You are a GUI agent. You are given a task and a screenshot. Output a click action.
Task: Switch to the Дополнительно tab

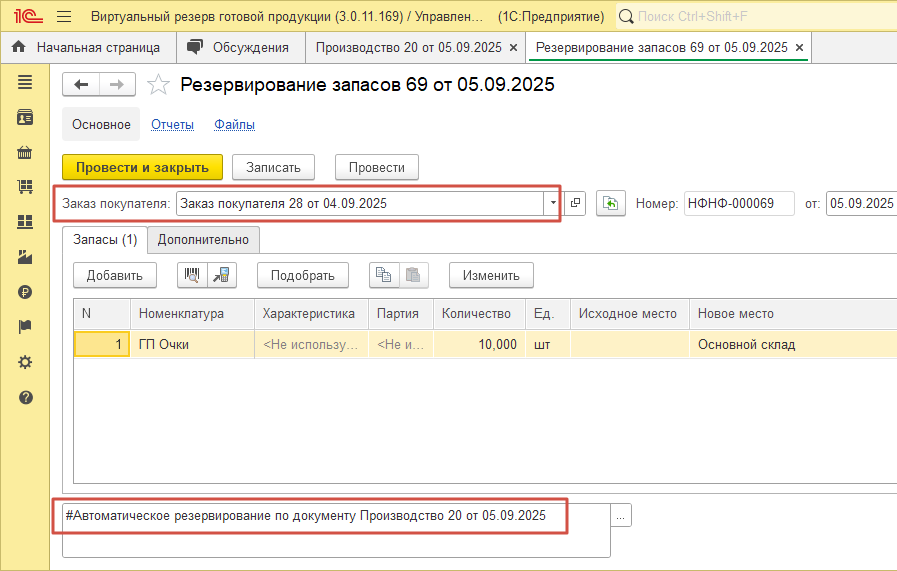[x=204, y=240]
